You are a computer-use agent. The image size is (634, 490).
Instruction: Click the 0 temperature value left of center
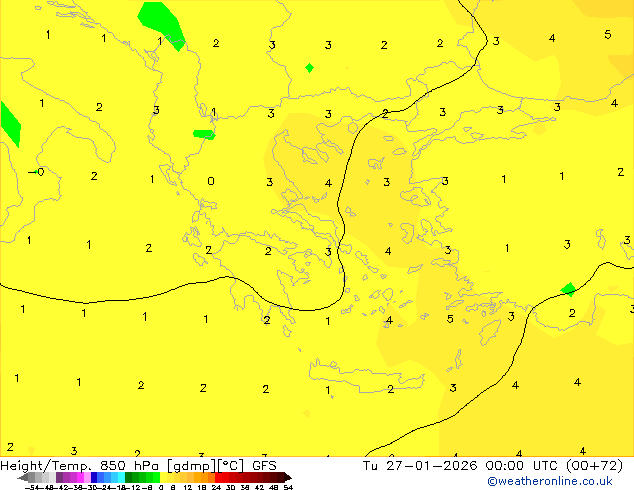pyautogui.click(x=210, y=181)
